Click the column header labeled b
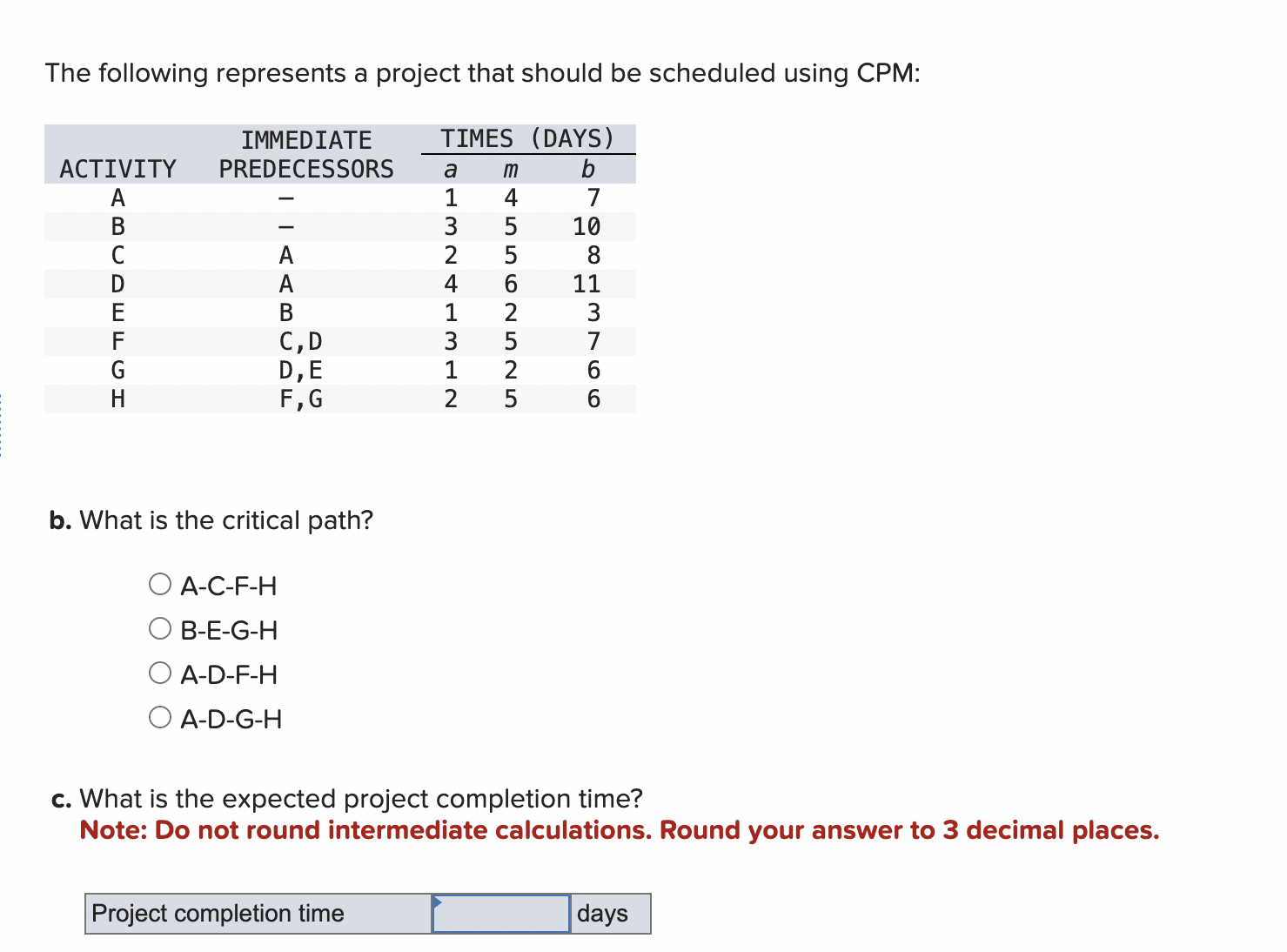1287x952 pixels. [588, 169]
